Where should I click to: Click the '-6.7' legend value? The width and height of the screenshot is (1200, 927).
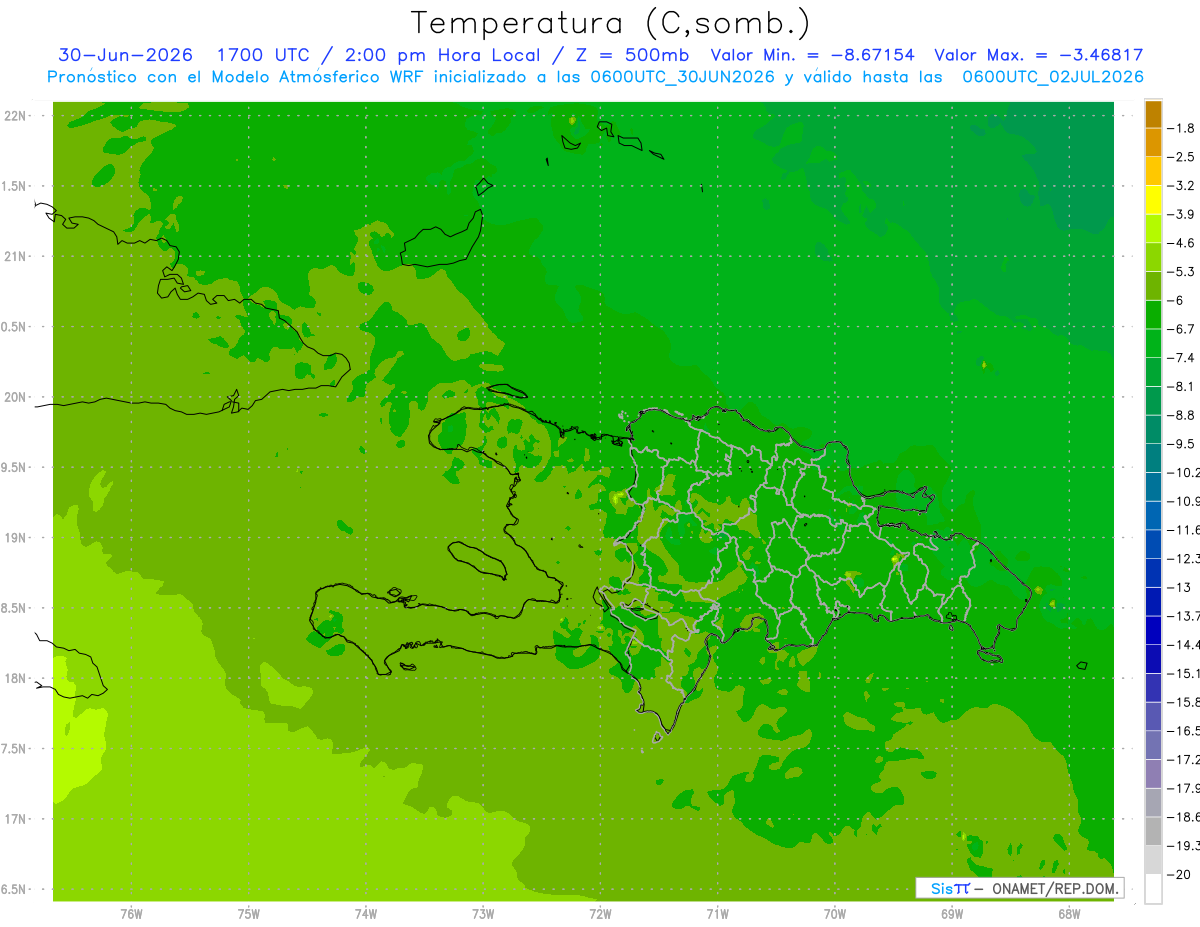(1181, 329)
